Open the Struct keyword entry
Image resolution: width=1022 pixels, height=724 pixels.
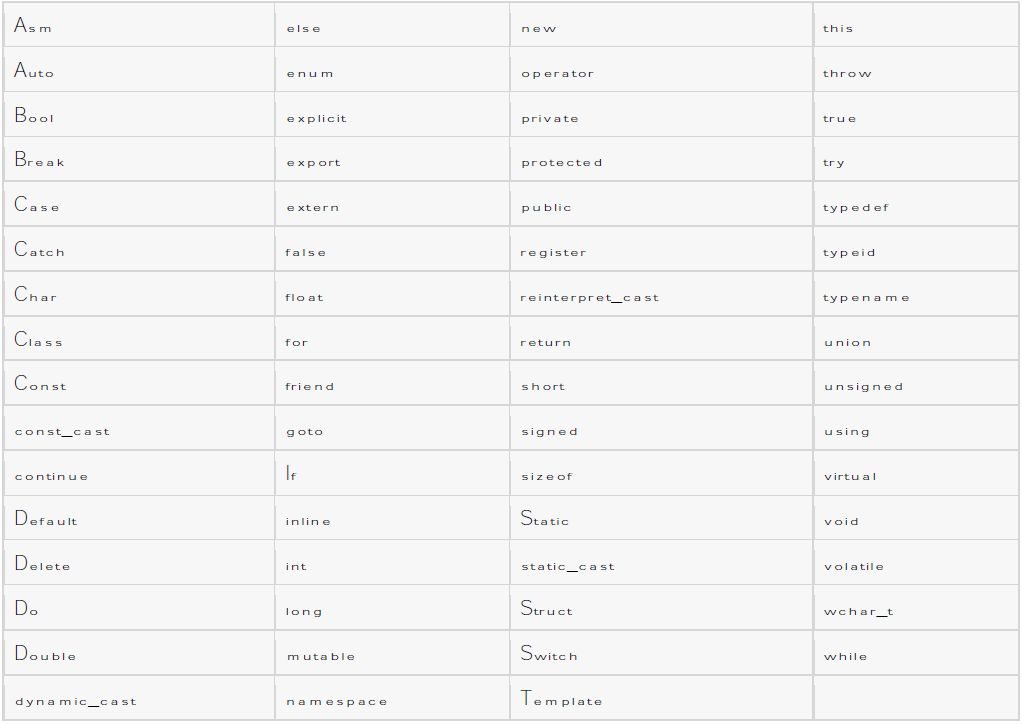coord(547,610)
